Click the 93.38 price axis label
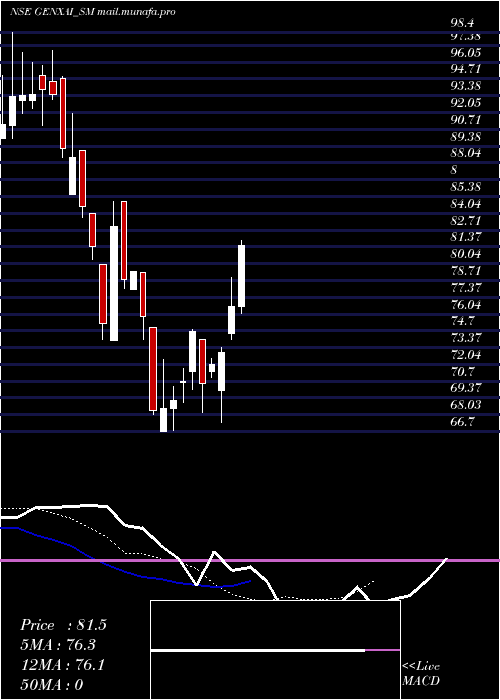The image size is (500, 700). click(x=466, y=86)
